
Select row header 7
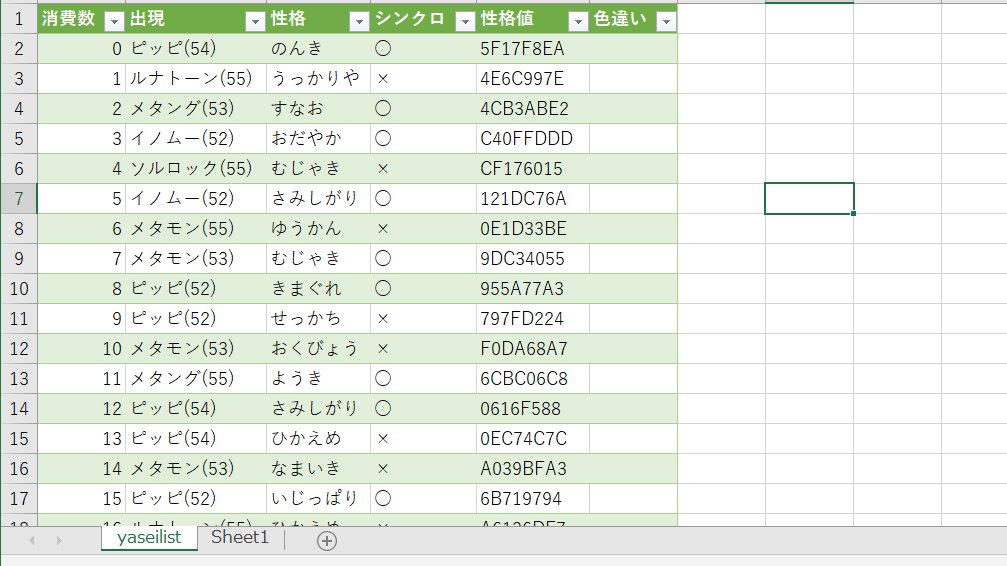tap(19, 199)
